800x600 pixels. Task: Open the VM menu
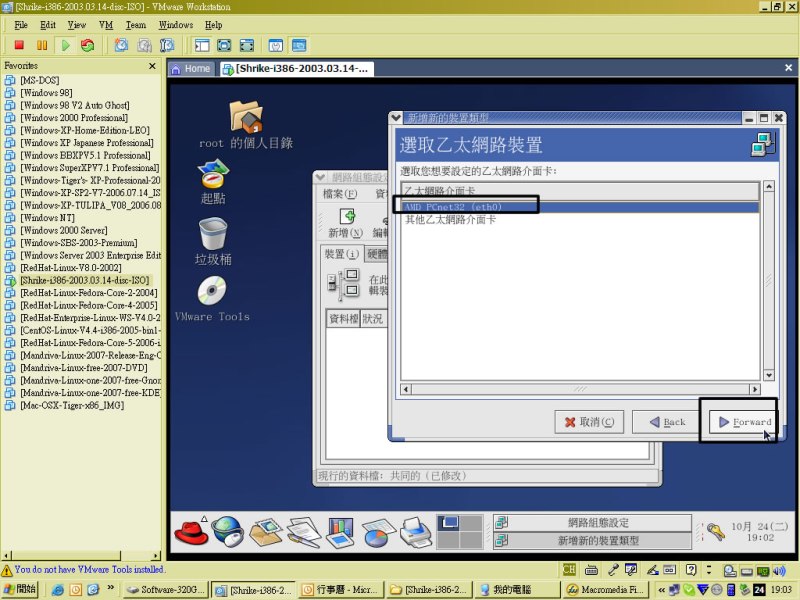click(106, 25)
